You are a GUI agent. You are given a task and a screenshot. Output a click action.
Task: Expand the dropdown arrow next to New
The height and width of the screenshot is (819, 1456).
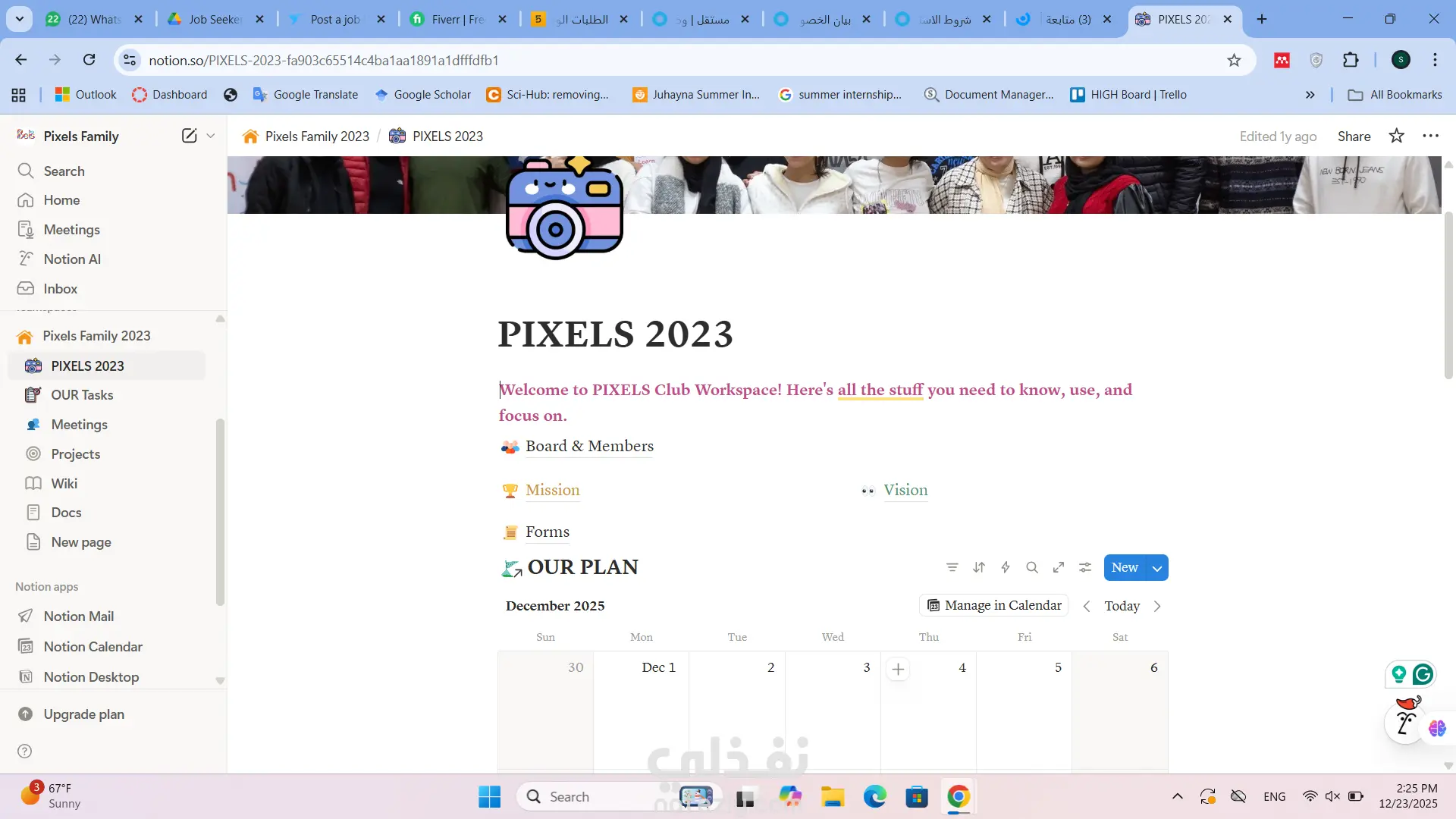[x=1157, y=568]
